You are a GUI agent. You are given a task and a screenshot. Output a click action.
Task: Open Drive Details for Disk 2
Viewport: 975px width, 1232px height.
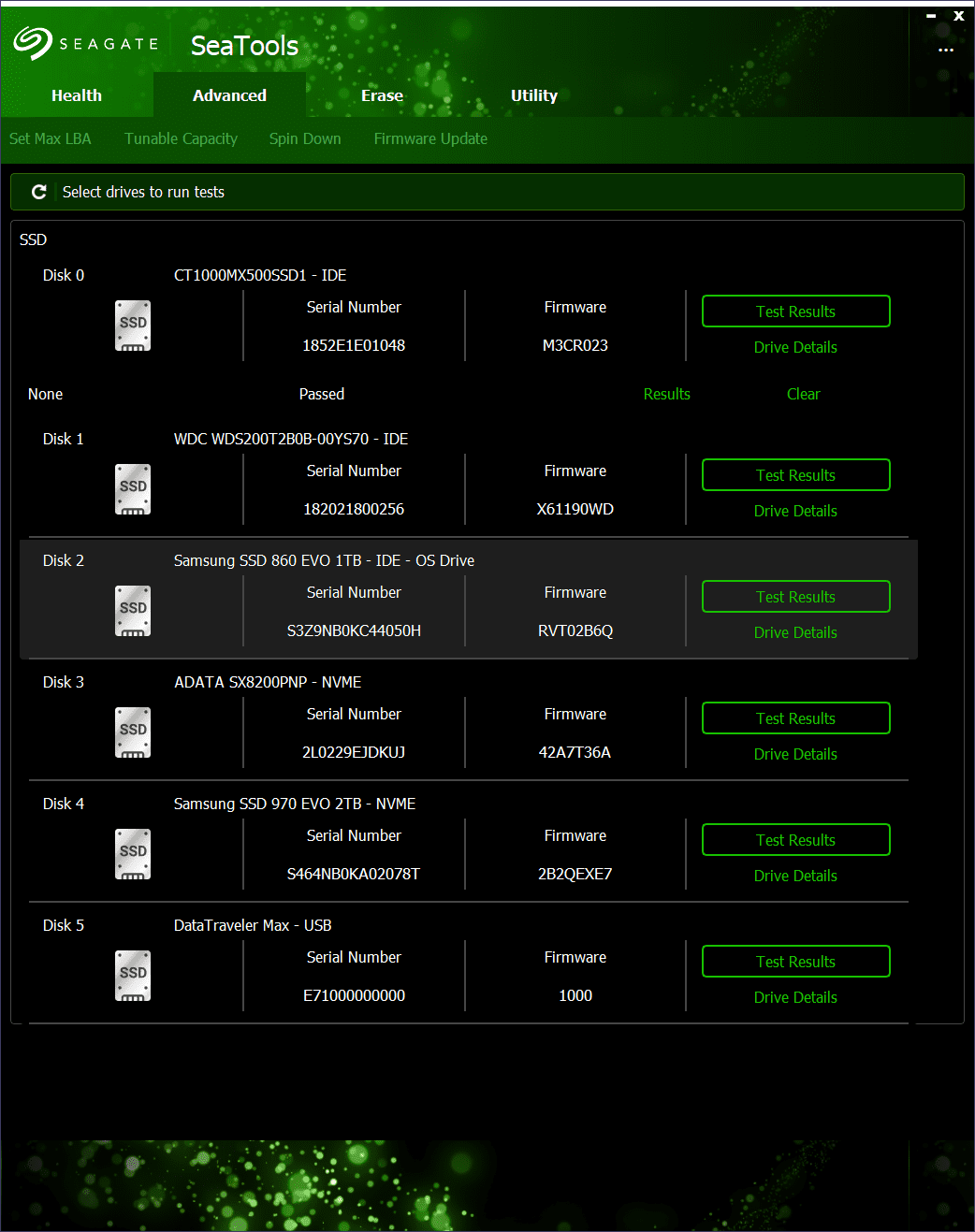pyautogui.click(x=795, y=632)
